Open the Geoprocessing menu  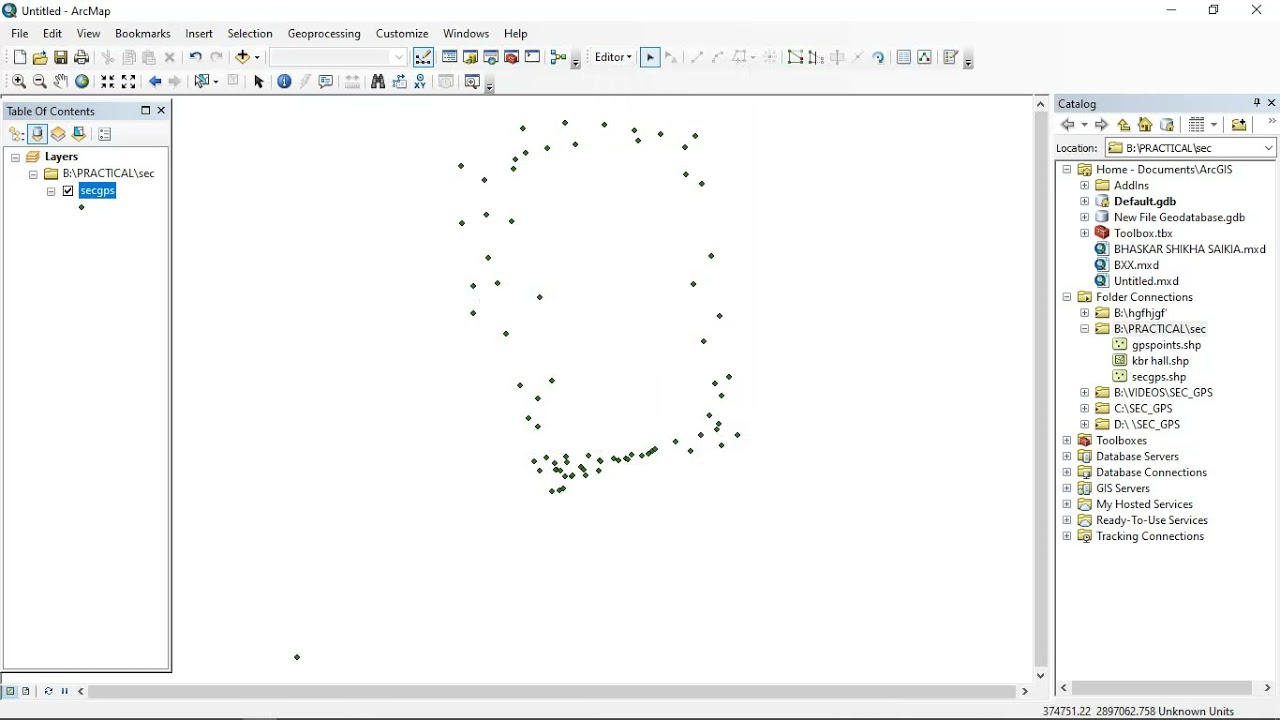(x=324, y=33)
